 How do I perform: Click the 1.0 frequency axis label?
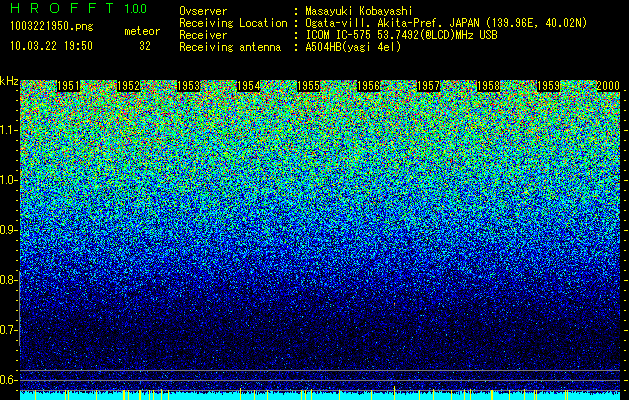[8, 180]
